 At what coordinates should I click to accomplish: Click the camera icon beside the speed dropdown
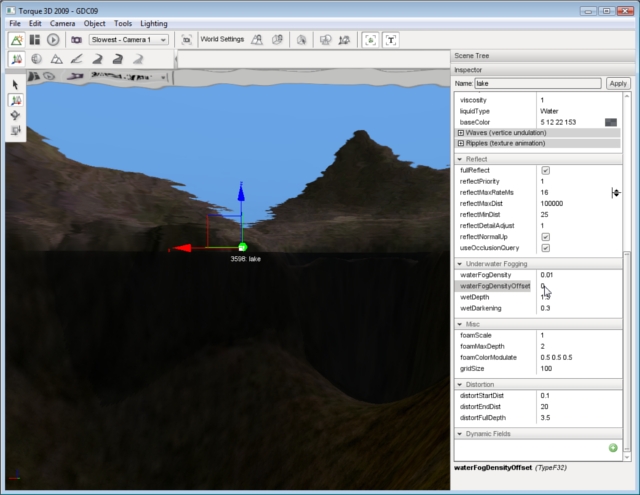click(76, 40)
